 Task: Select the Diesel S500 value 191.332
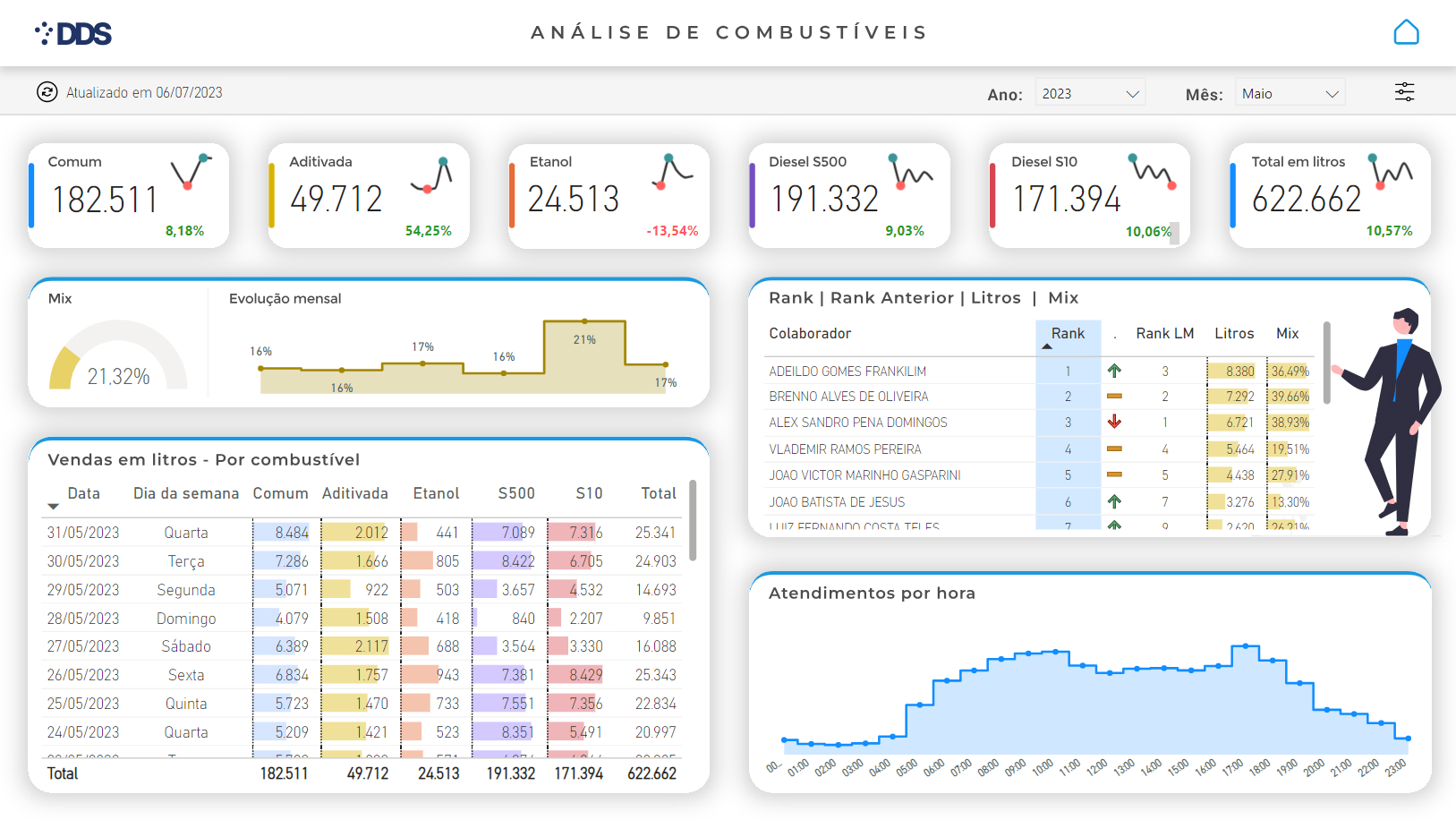pos(825,199)
